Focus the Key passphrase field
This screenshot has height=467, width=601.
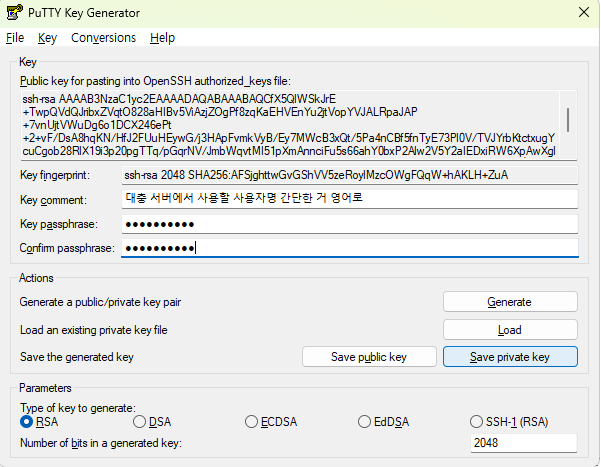(350, 224)
